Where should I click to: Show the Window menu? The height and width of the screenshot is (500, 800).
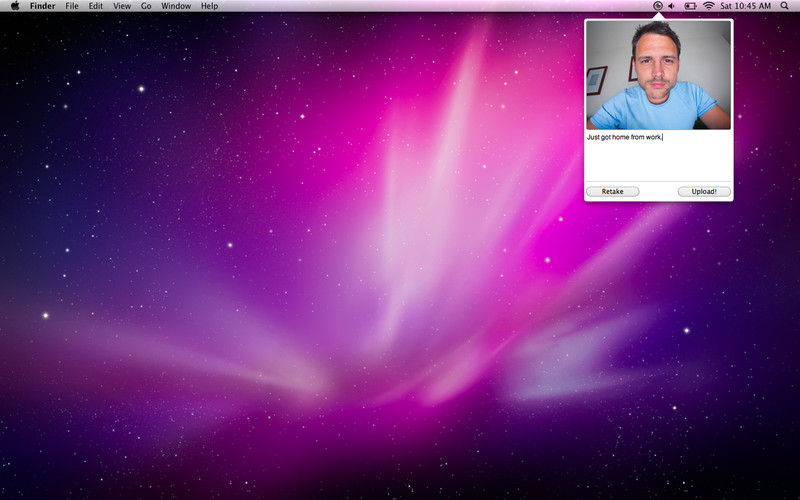click(176, 6)
